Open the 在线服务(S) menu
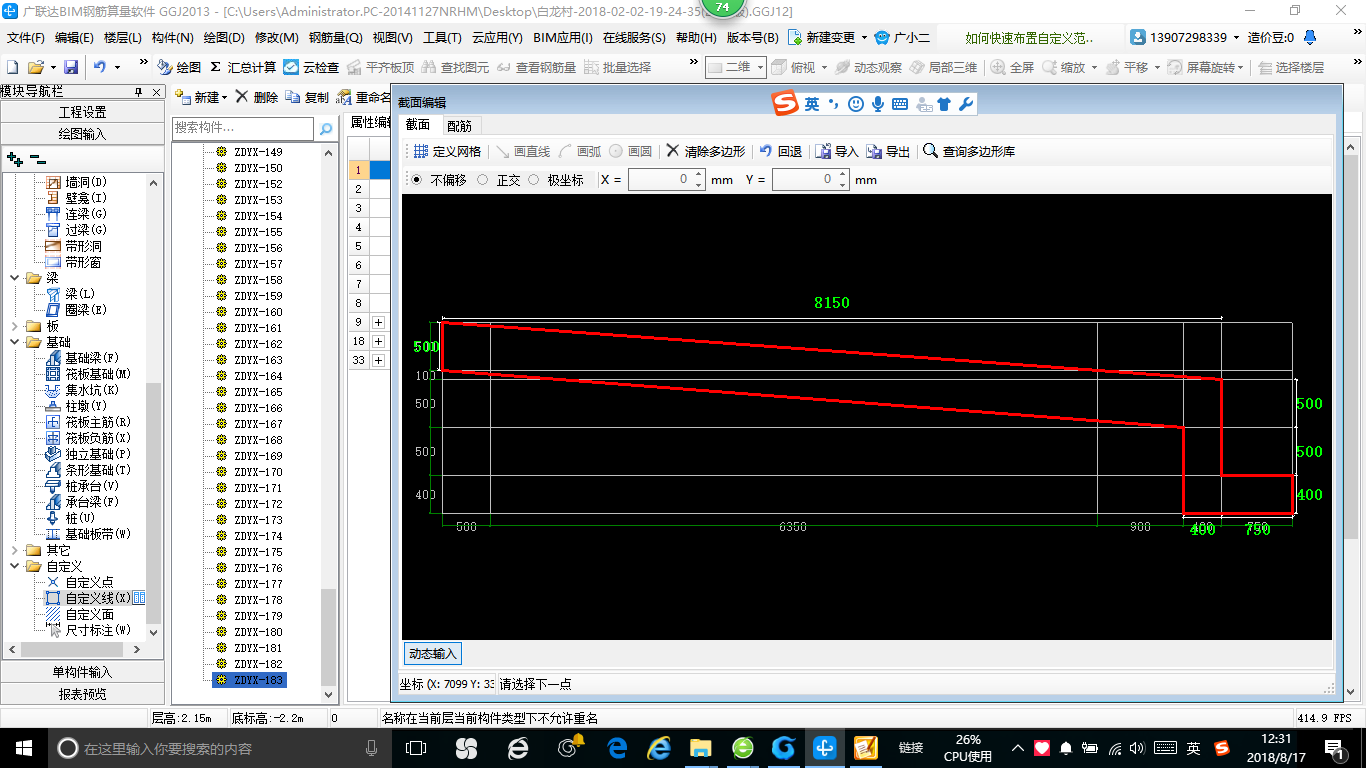This screenshot has width=1366, height=768. click(634, 38)
